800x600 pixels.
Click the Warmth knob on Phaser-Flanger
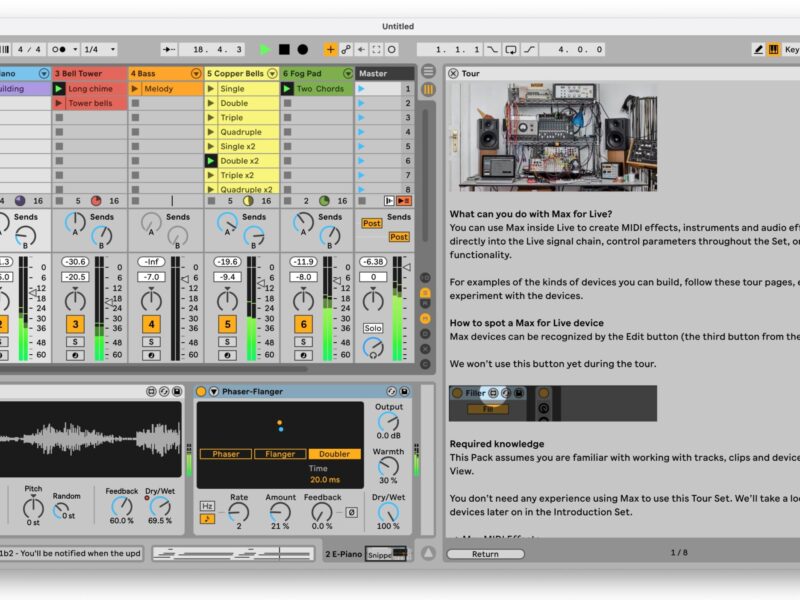(388, 466)
